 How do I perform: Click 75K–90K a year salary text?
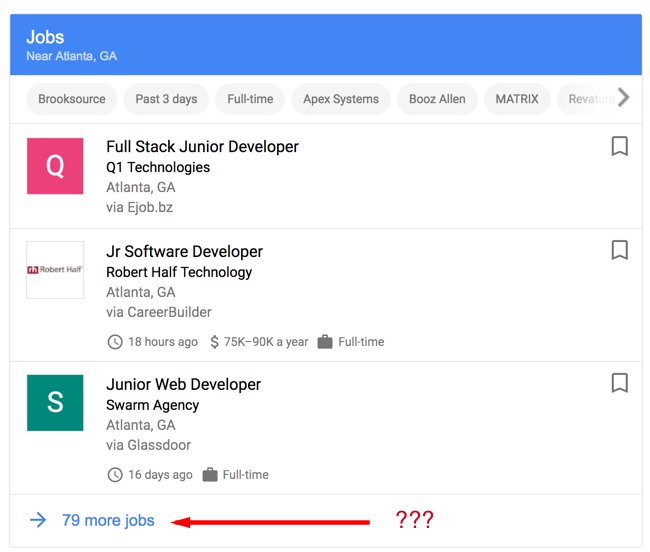tap(266, 342)
